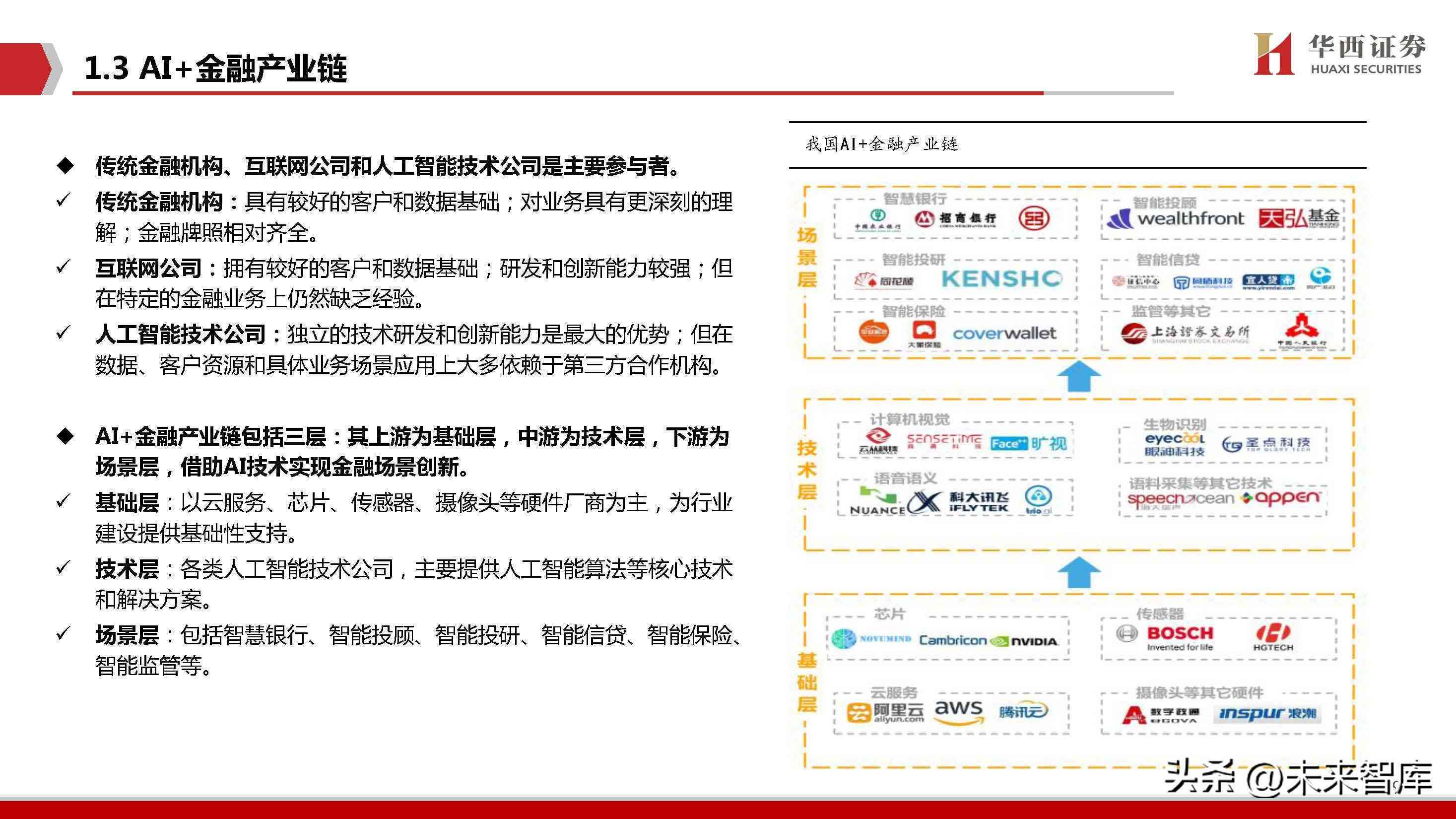Click the "智能信贷" category heading in the chart
Viewport: 1456px width, 819px height.
[1168, 260]
